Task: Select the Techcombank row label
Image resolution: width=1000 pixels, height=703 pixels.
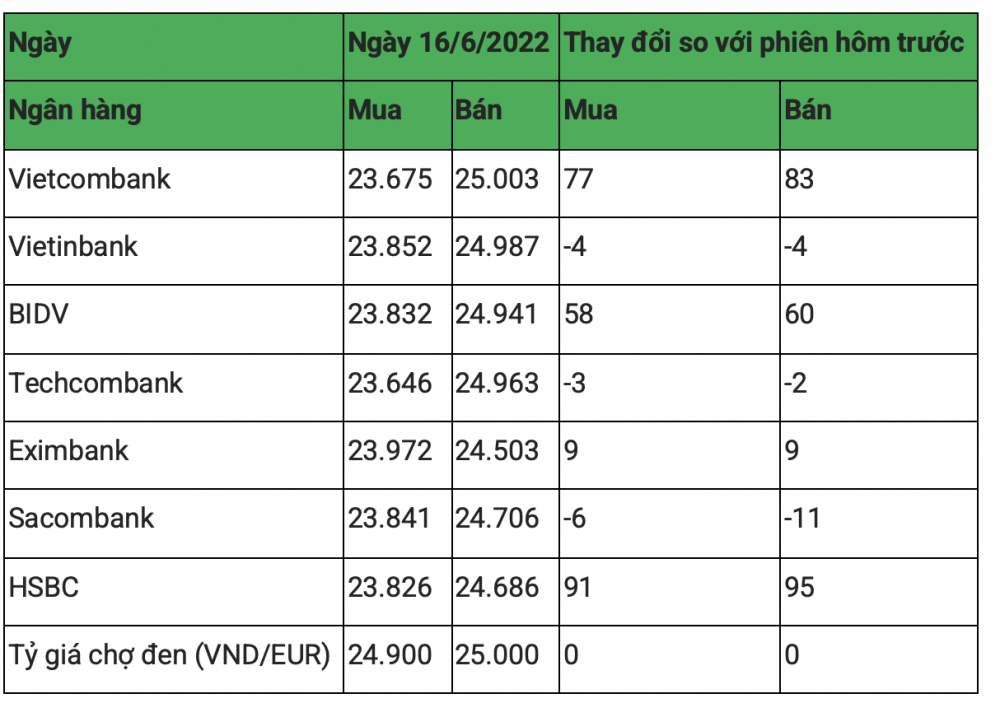Action: pyautogui.click(x=96, y=383)
